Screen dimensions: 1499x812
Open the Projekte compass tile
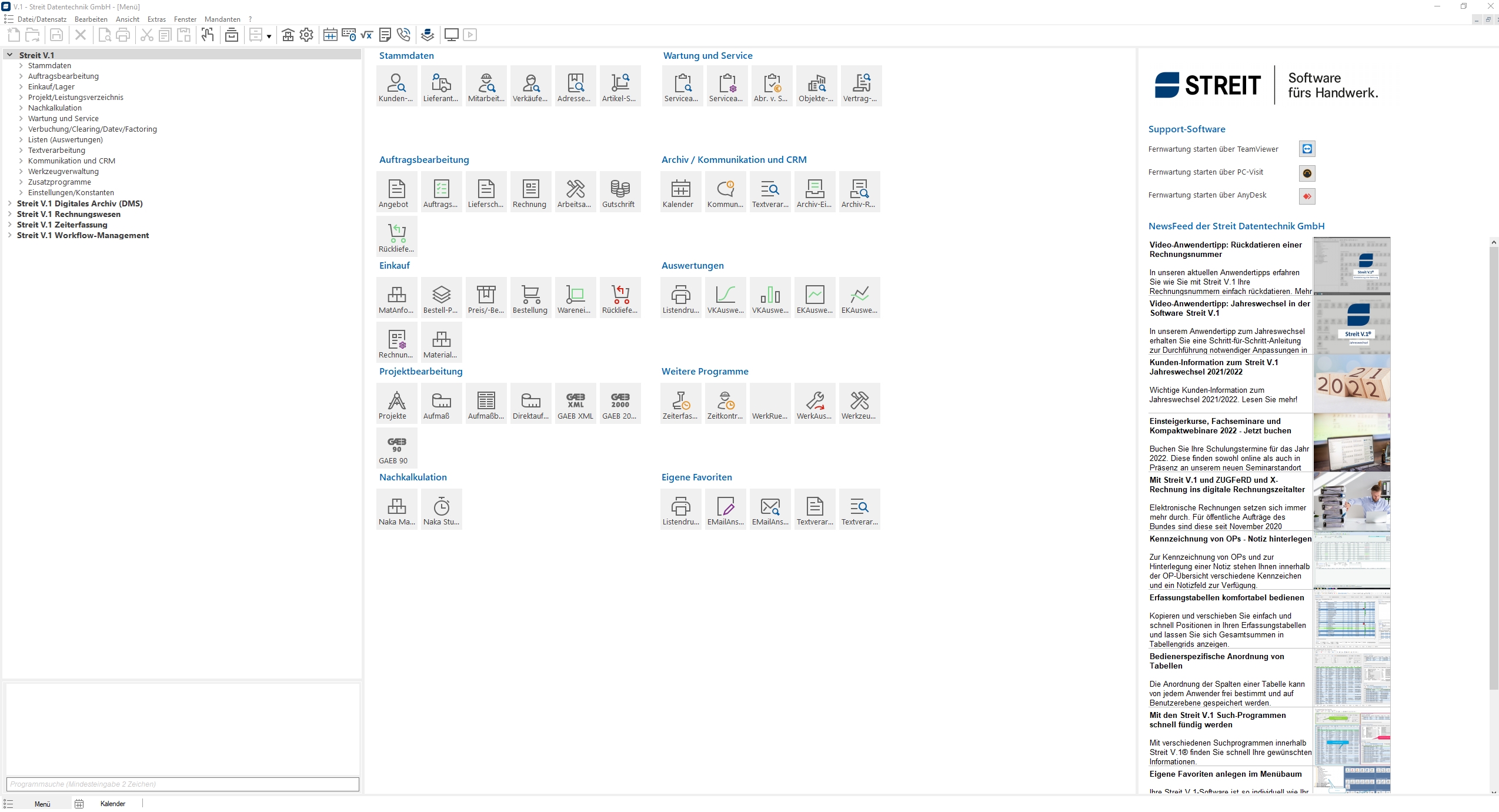396,403
